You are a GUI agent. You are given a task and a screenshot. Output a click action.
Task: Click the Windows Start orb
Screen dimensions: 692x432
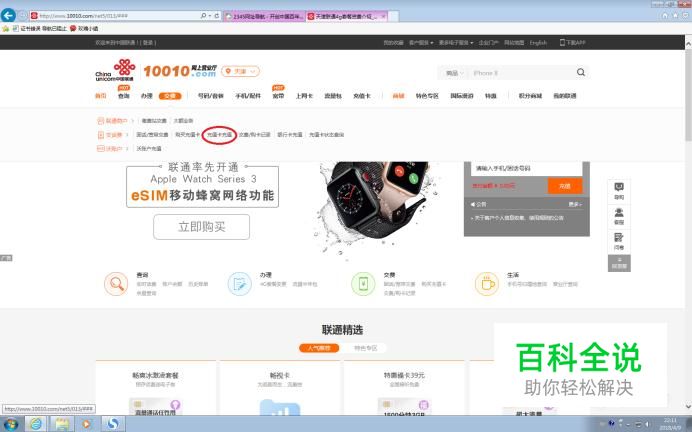pos(10,424)
